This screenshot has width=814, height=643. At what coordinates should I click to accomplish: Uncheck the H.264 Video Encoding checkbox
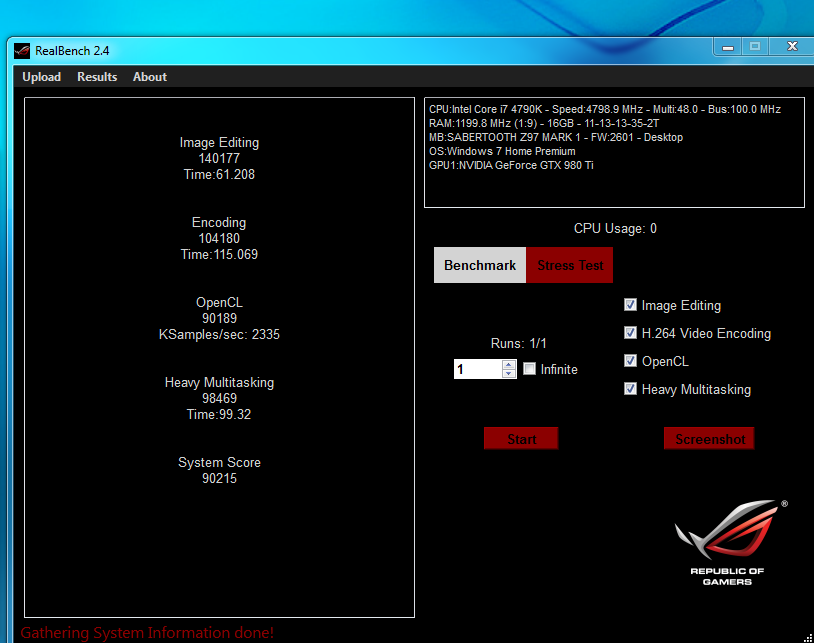[630, 333]
